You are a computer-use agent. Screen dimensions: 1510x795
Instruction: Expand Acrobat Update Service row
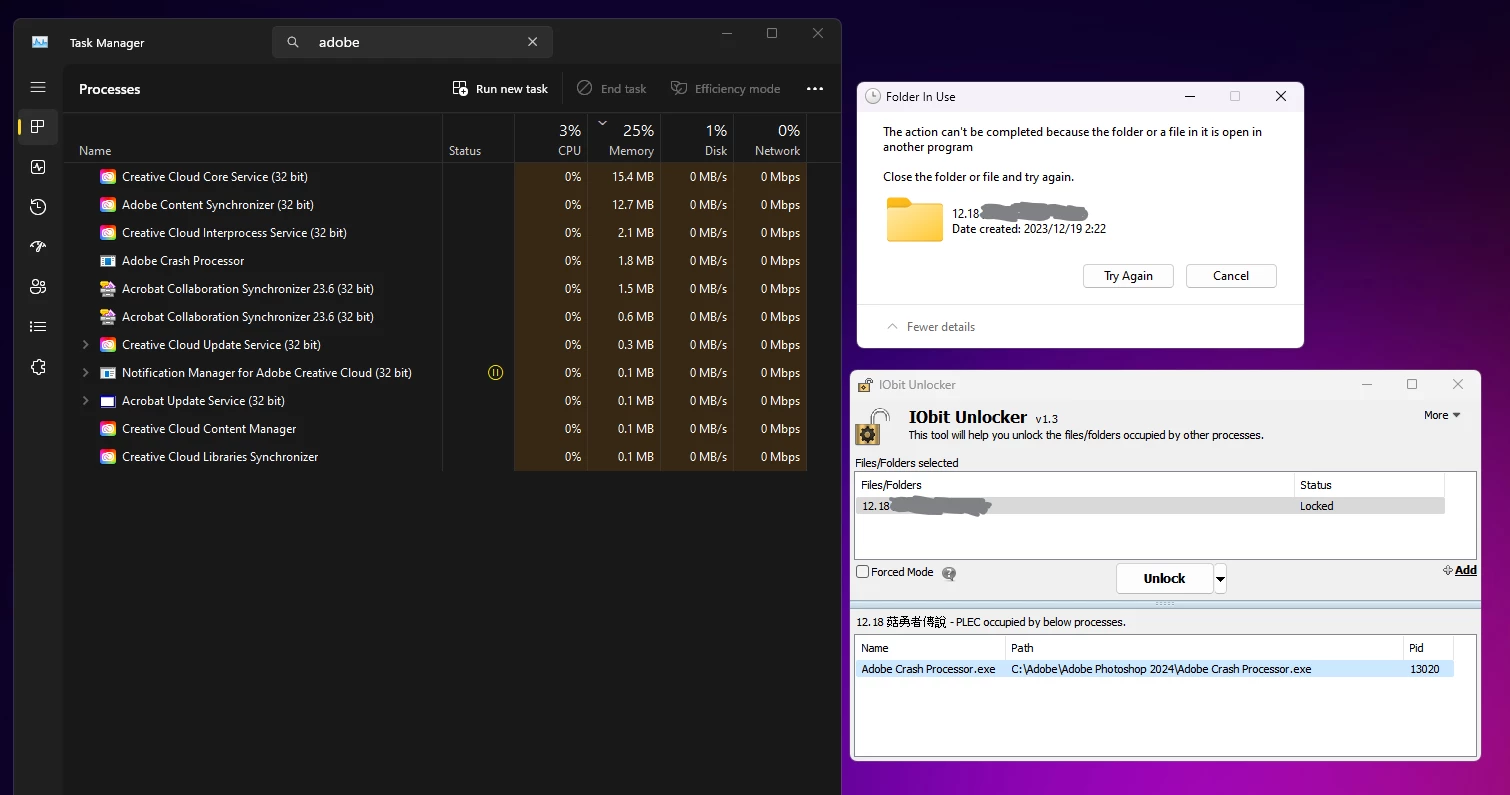pyautogui.click(x=85, y=401)
